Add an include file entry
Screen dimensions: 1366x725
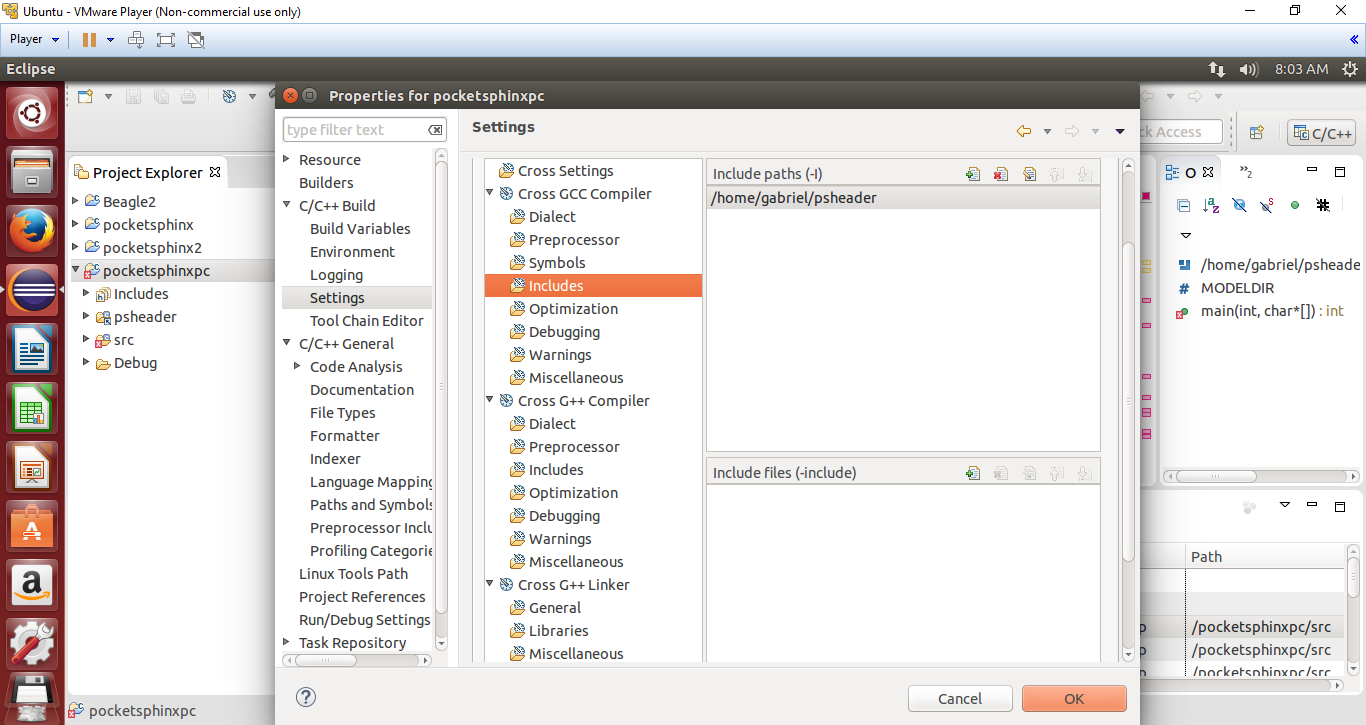coord(973,473)
